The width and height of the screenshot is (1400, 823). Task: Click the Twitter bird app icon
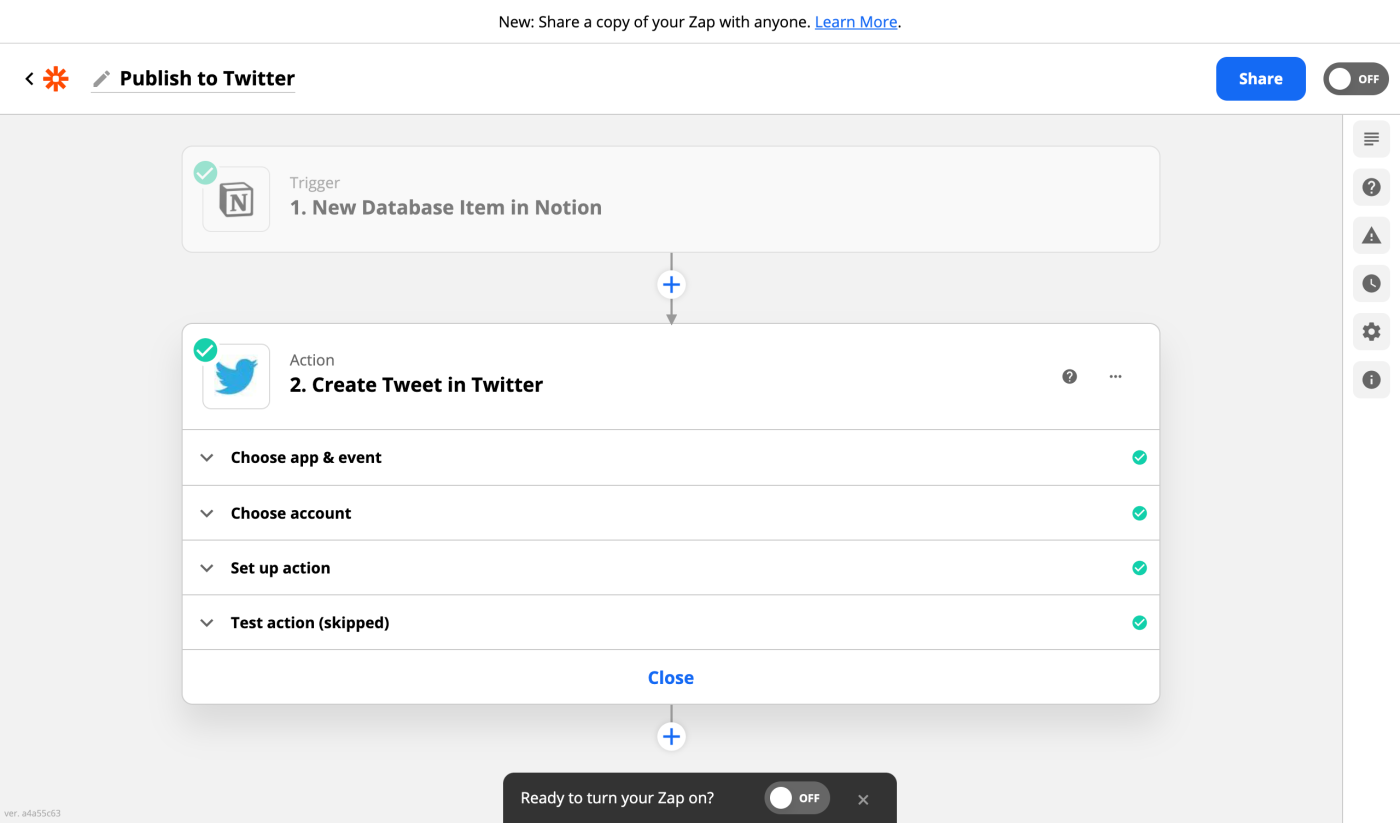[x=236, y=376]
